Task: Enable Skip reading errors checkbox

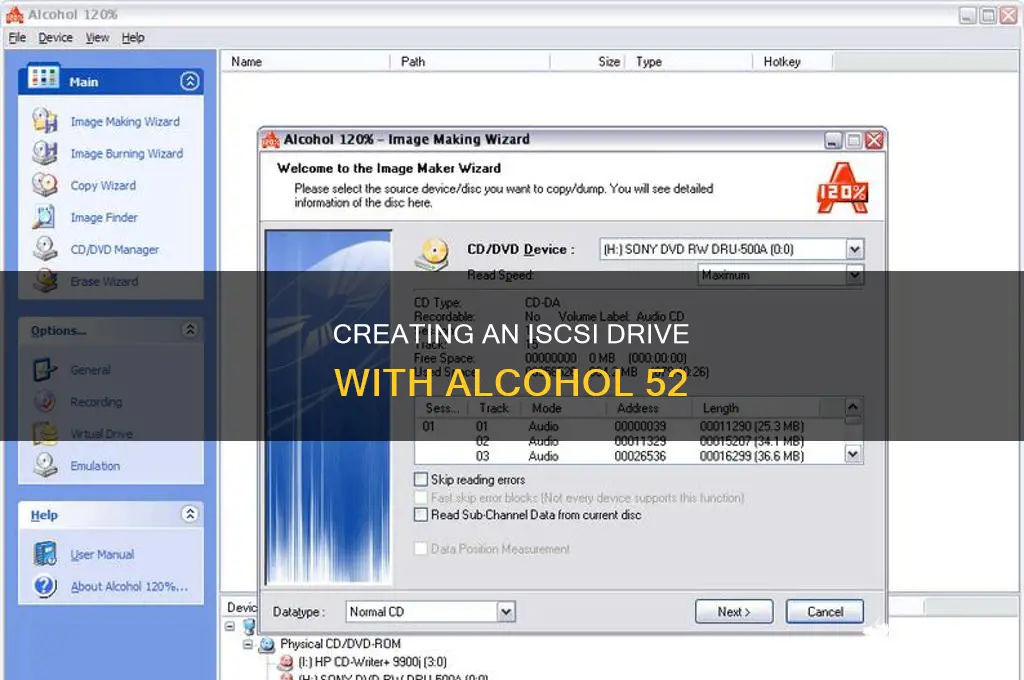Action: (x=421, y=479)
